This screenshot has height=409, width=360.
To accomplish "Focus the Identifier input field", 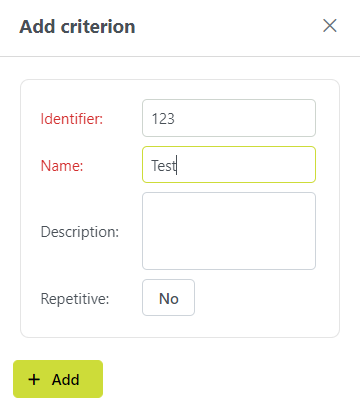I will click(x=229, y=118).
